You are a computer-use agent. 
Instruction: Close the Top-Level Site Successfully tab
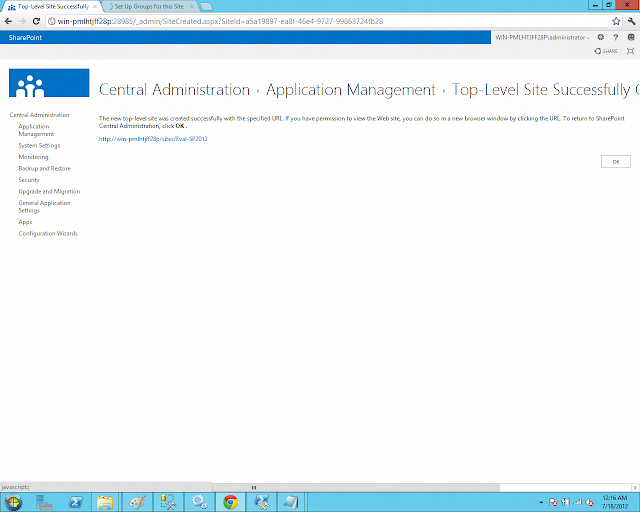(95, 7)
